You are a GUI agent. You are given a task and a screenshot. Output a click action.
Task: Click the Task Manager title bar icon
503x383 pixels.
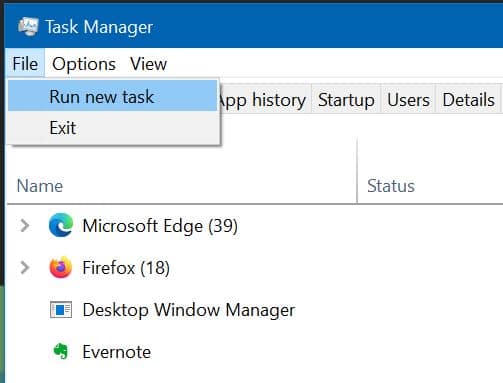28,27
